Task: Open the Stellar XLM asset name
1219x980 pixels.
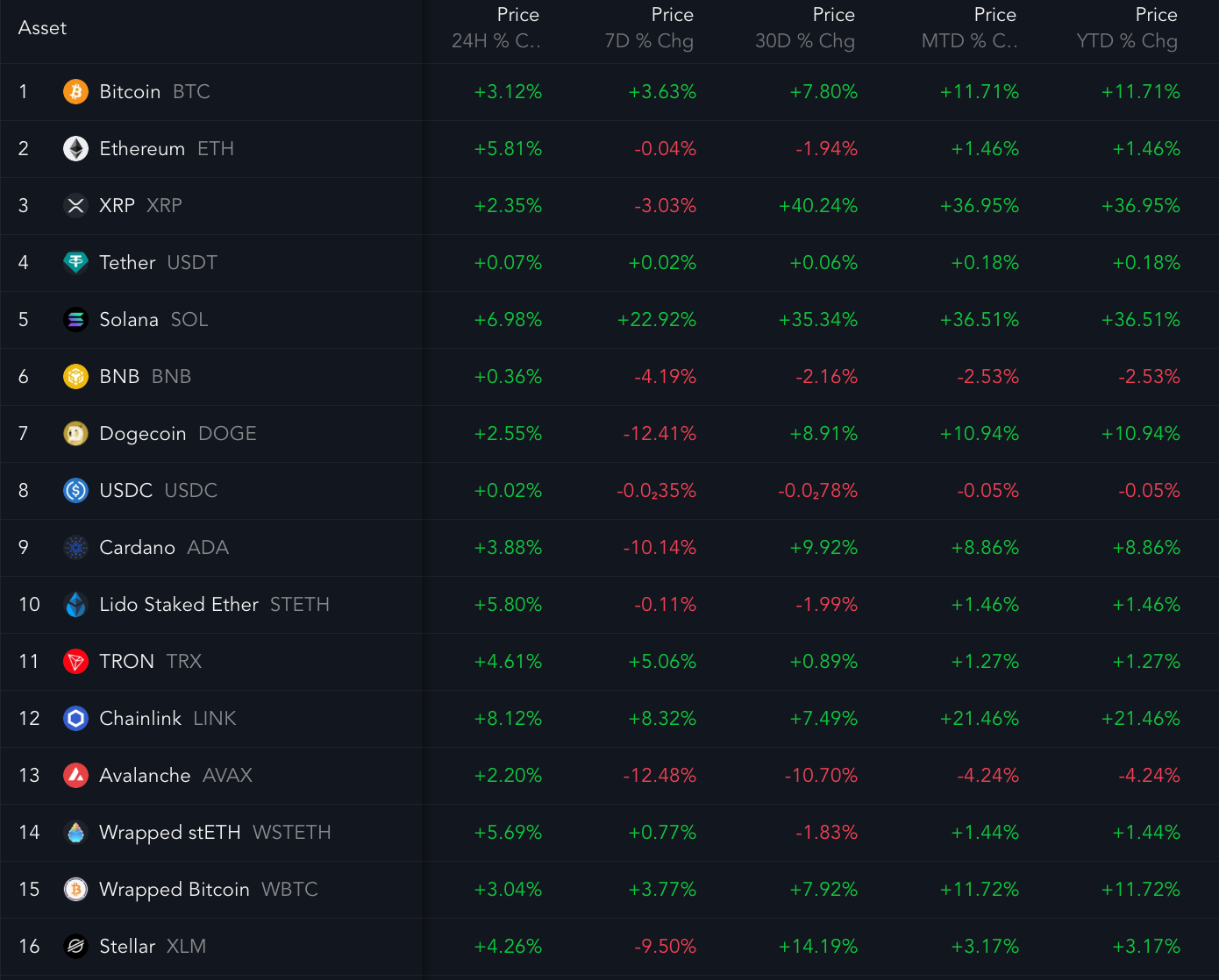Action: pyautogui.click(x=153, y=947)
